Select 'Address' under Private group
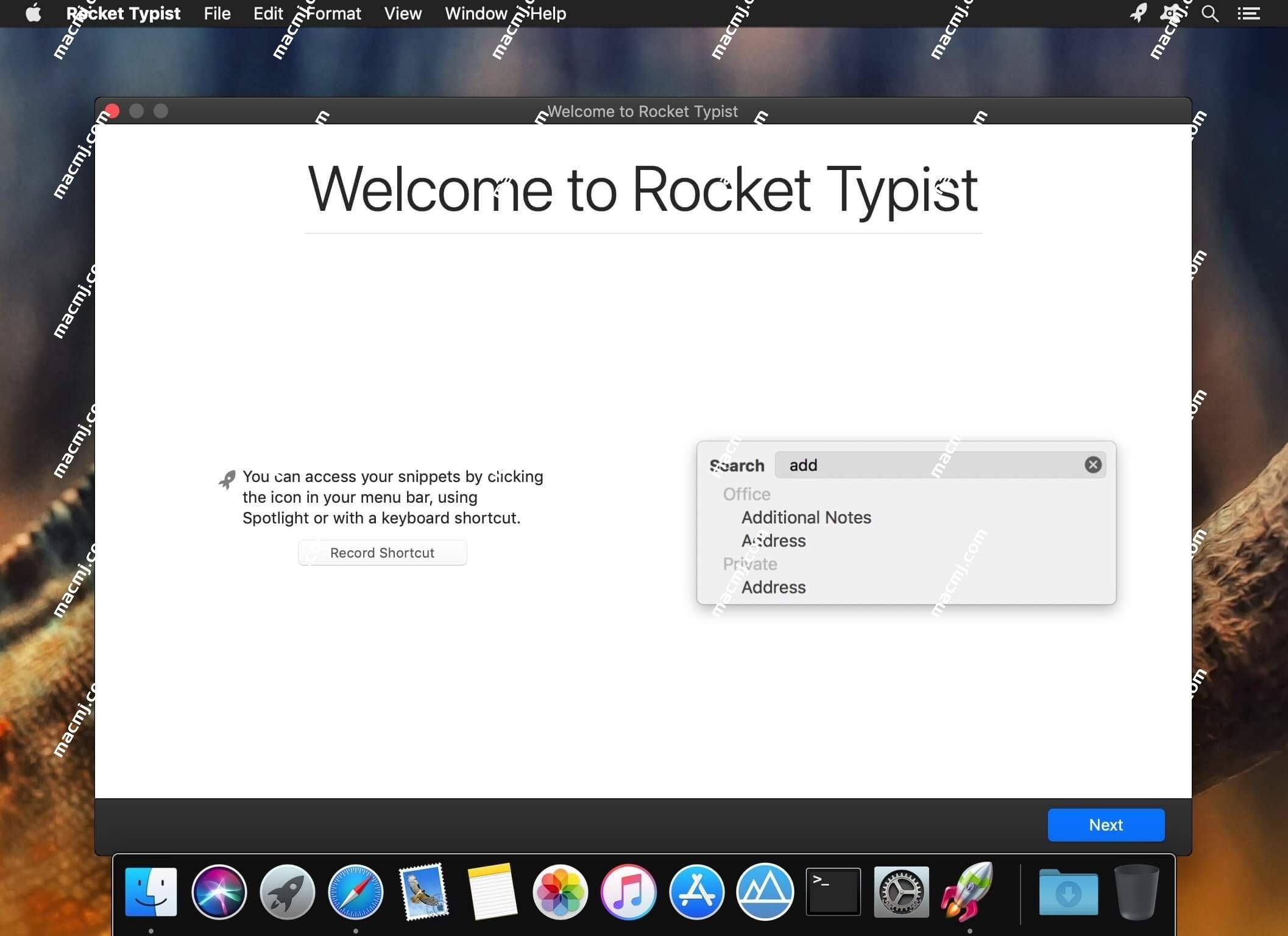Screen dimensions: 1288x936 pos(774,587)
